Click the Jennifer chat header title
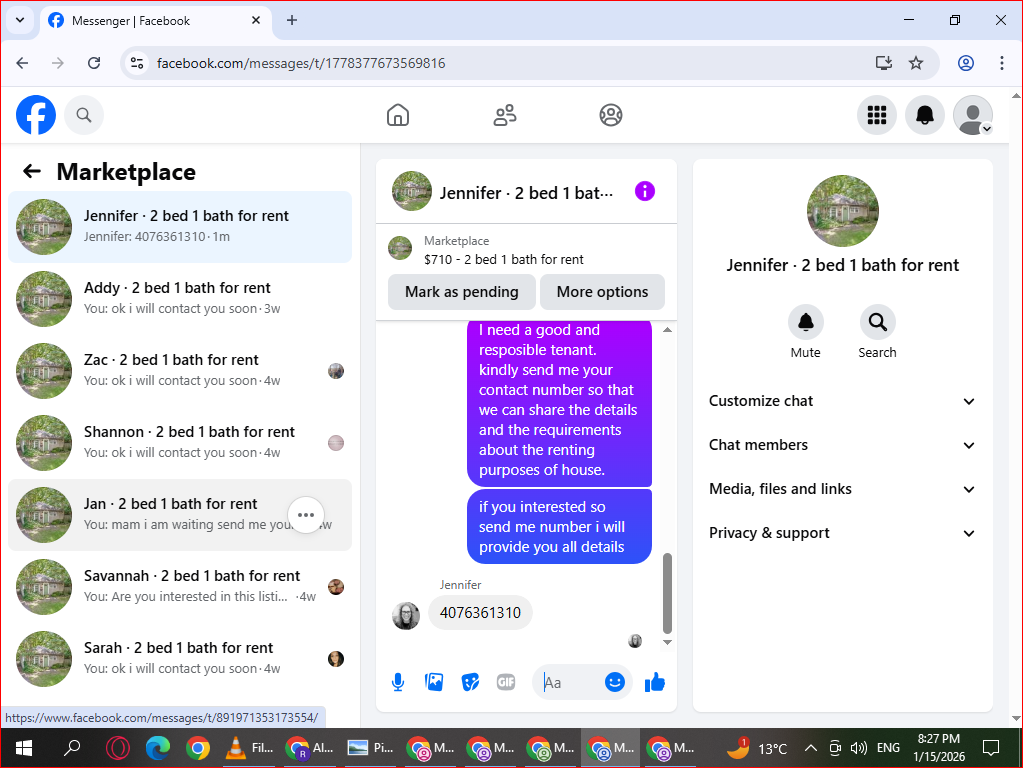The height and width of the screenshot is (768, 1023). click(526, 193)
